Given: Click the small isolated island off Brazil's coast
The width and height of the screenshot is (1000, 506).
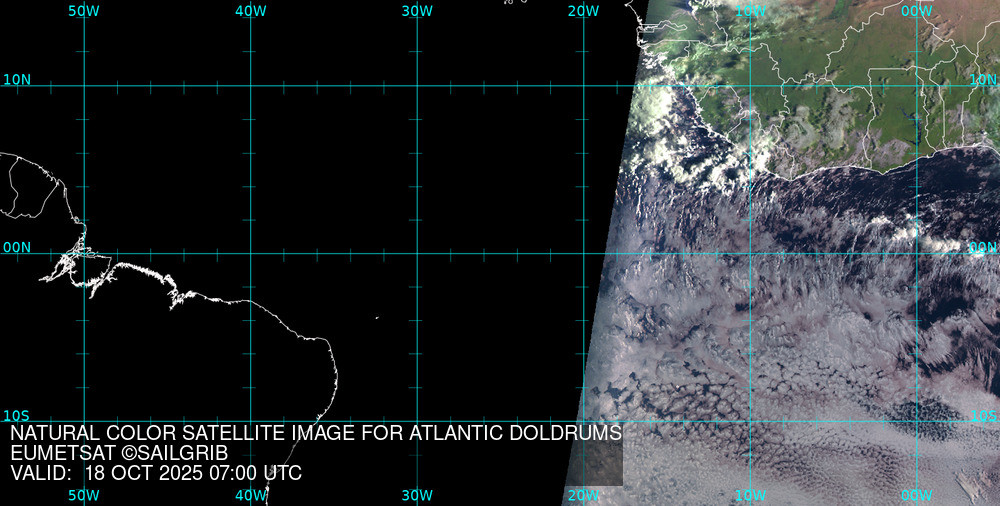Looking at the screenshot, I should point(377,318).
